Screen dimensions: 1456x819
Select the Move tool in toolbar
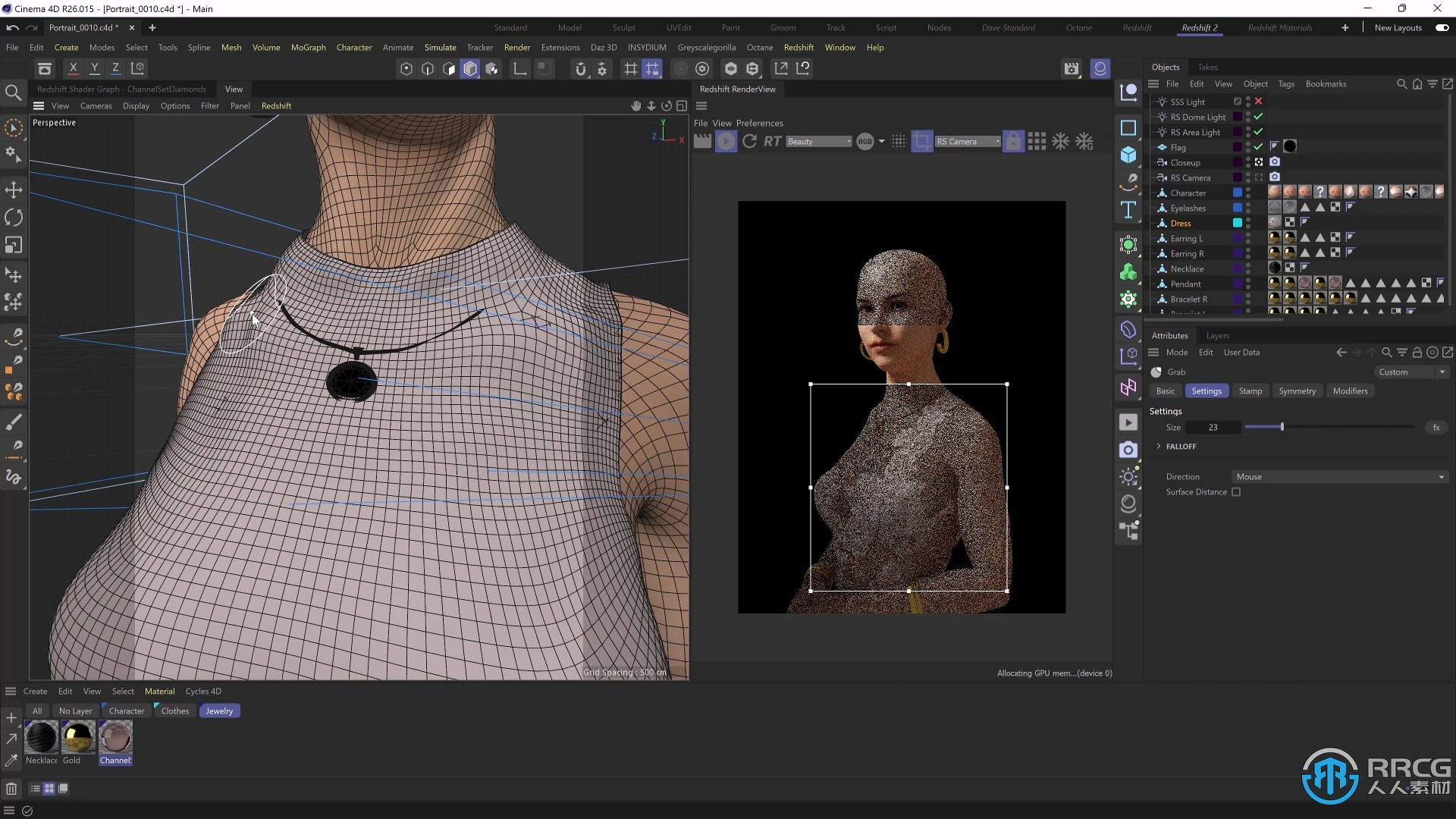pos(14,189)
